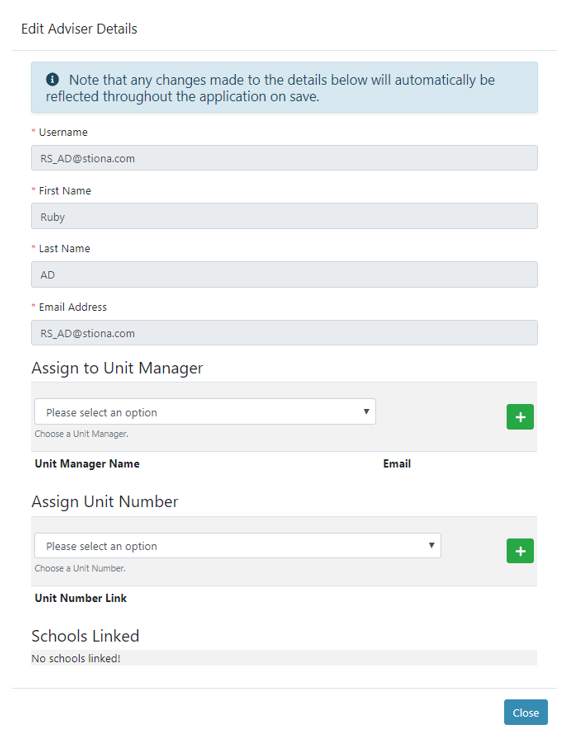The height and width of the screenshot is (751, 573).
Task: Click the "No schools linked!" message
Action: [76, 658]
